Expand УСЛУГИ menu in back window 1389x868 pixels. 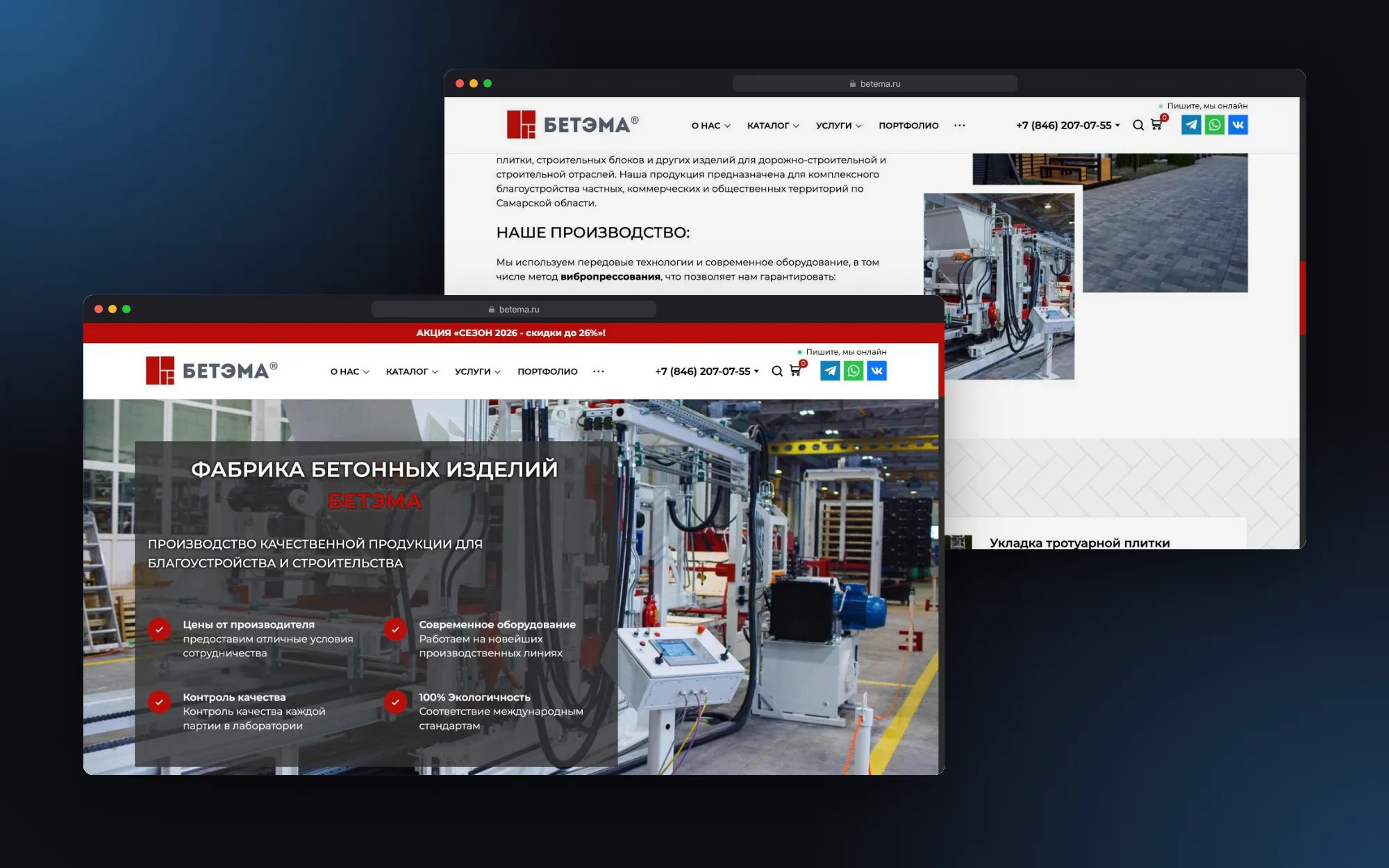click(839, 126)
